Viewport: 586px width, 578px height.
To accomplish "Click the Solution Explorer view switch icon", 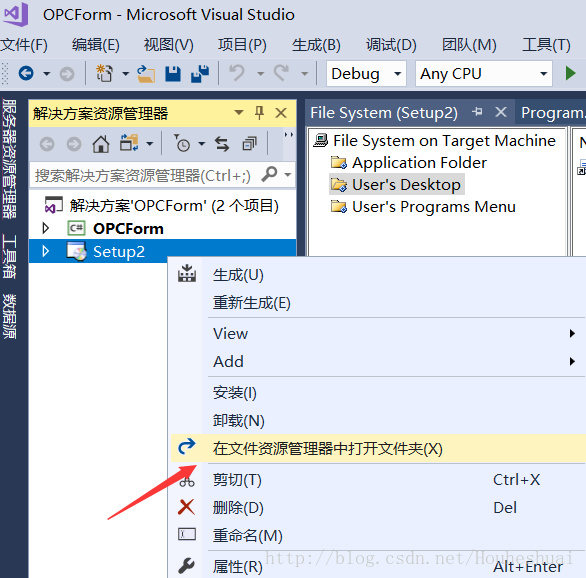I will tap(129, 143).
